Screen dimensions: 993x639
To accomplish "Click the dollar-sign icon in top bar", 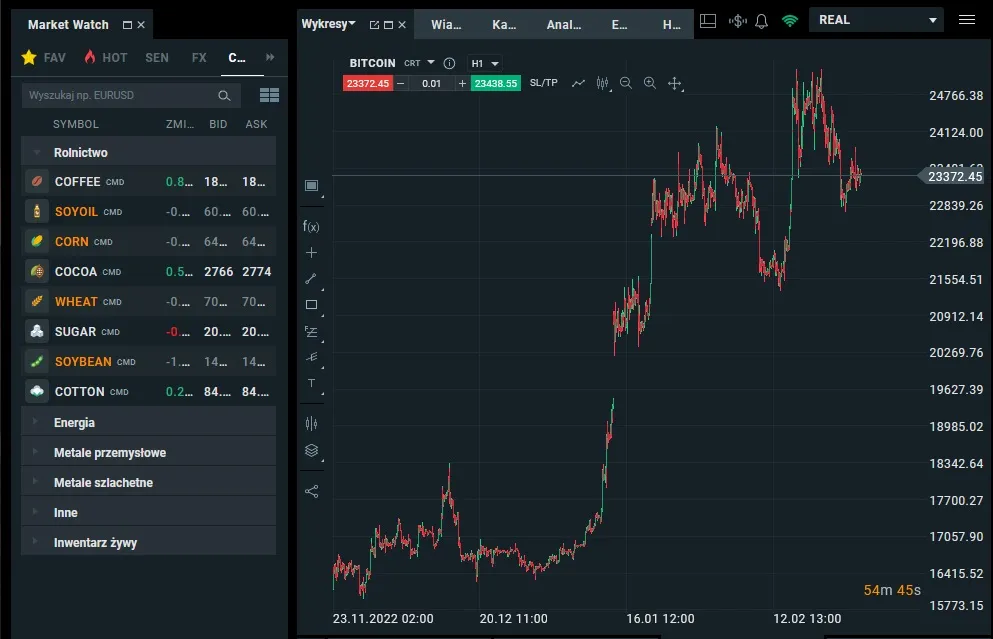I will pos(737,21).
